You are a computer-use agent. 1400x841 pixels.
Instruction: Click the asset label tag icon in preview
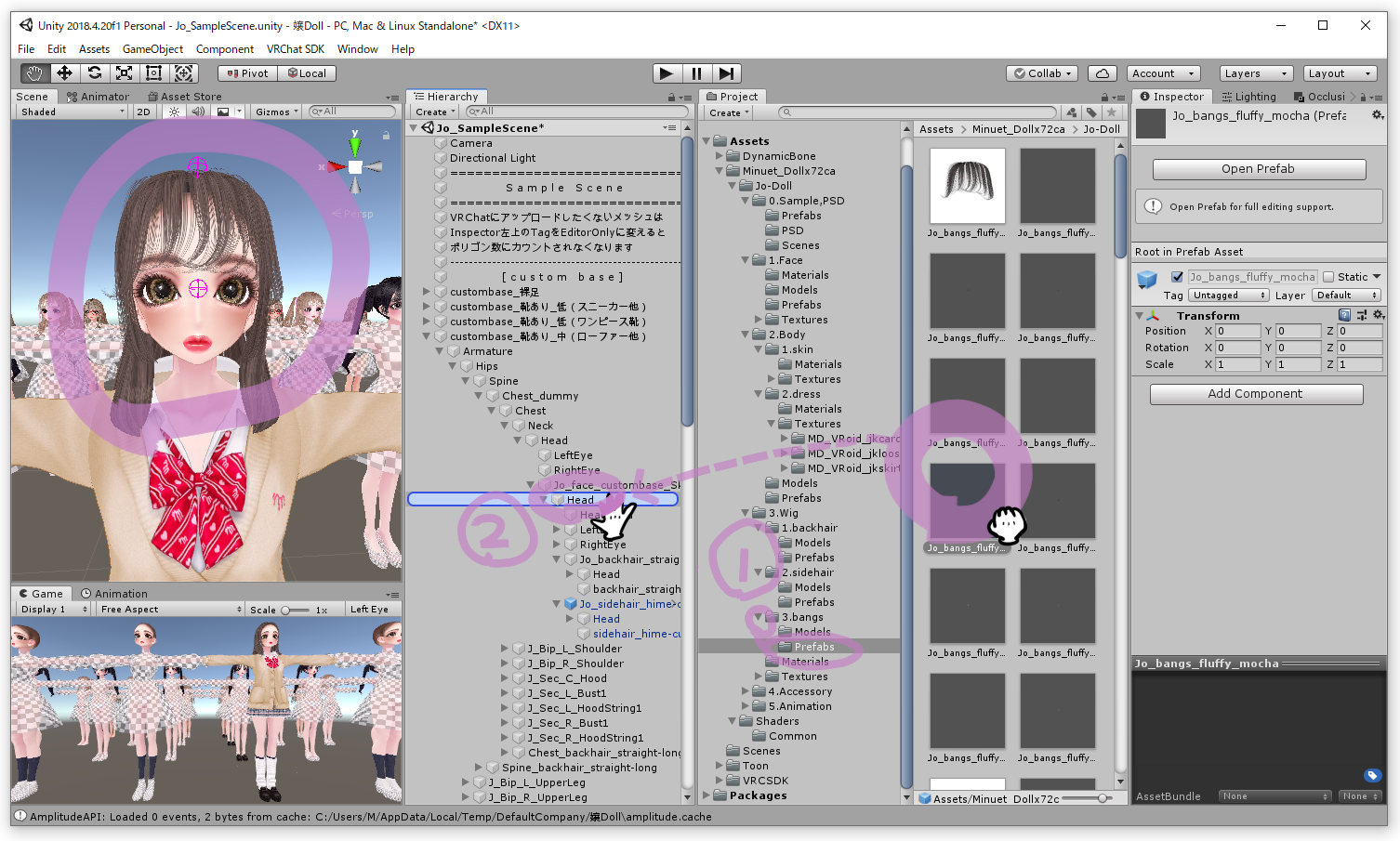coord(1372,775)
